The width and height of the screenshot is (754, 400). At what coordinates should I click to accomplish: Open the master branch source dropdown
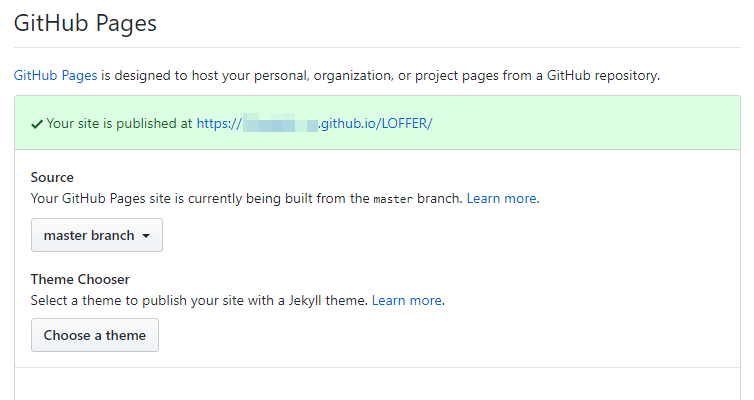[x=97, y=235]
